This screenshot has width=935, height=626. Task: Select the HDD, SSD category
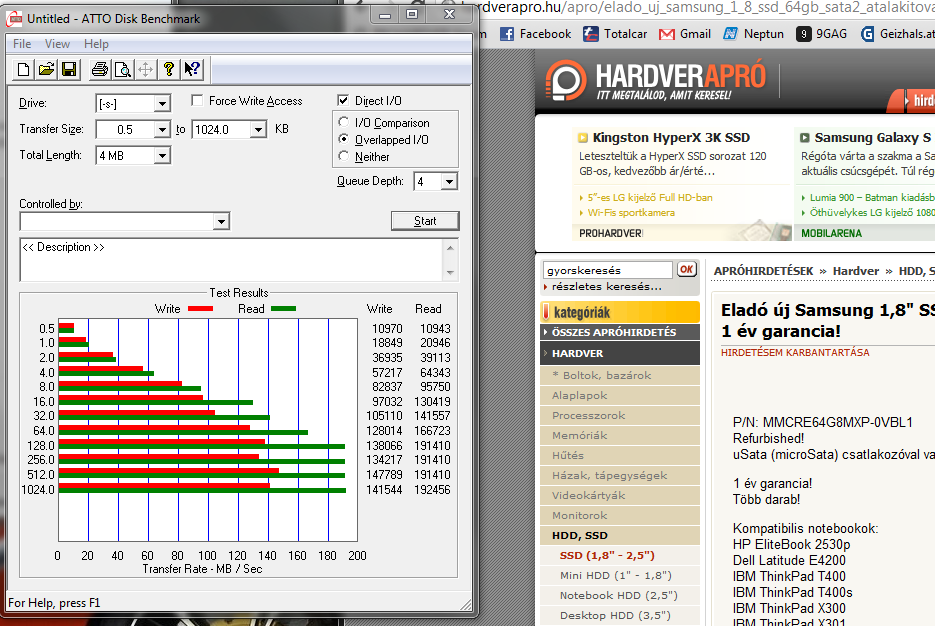point(620,535)
